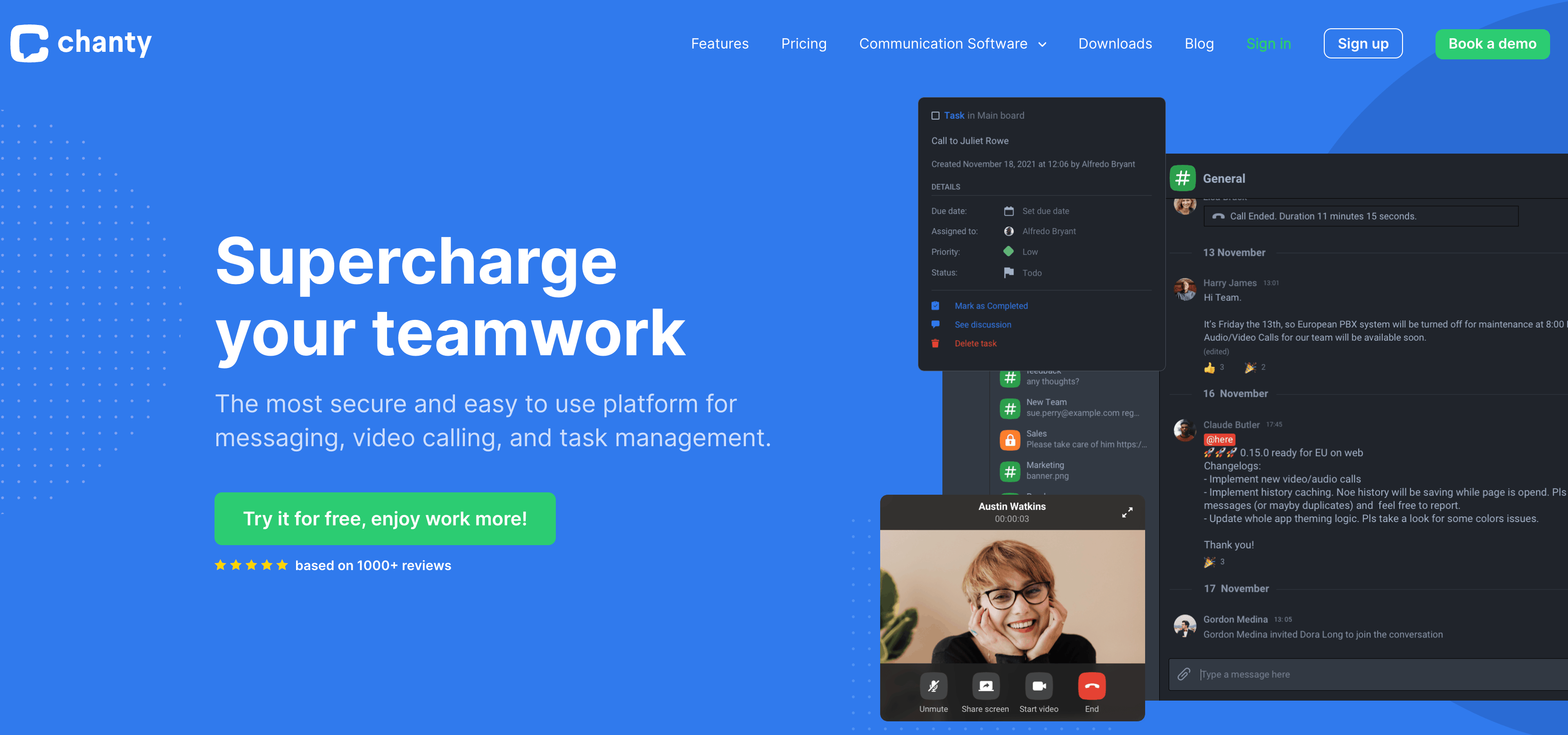Click the Call Ended duration message
Viewport: 1568px width, 735px height.
(1361, 216)
